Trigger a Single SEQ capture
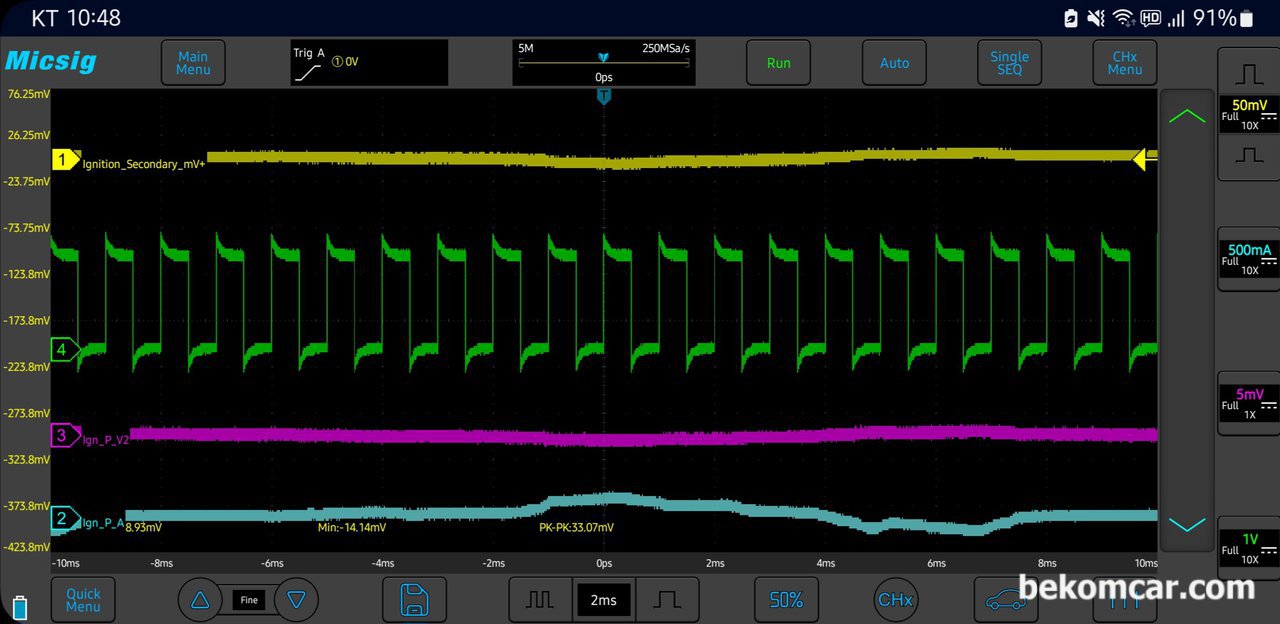1280x624 pixels. (1009, 63)
